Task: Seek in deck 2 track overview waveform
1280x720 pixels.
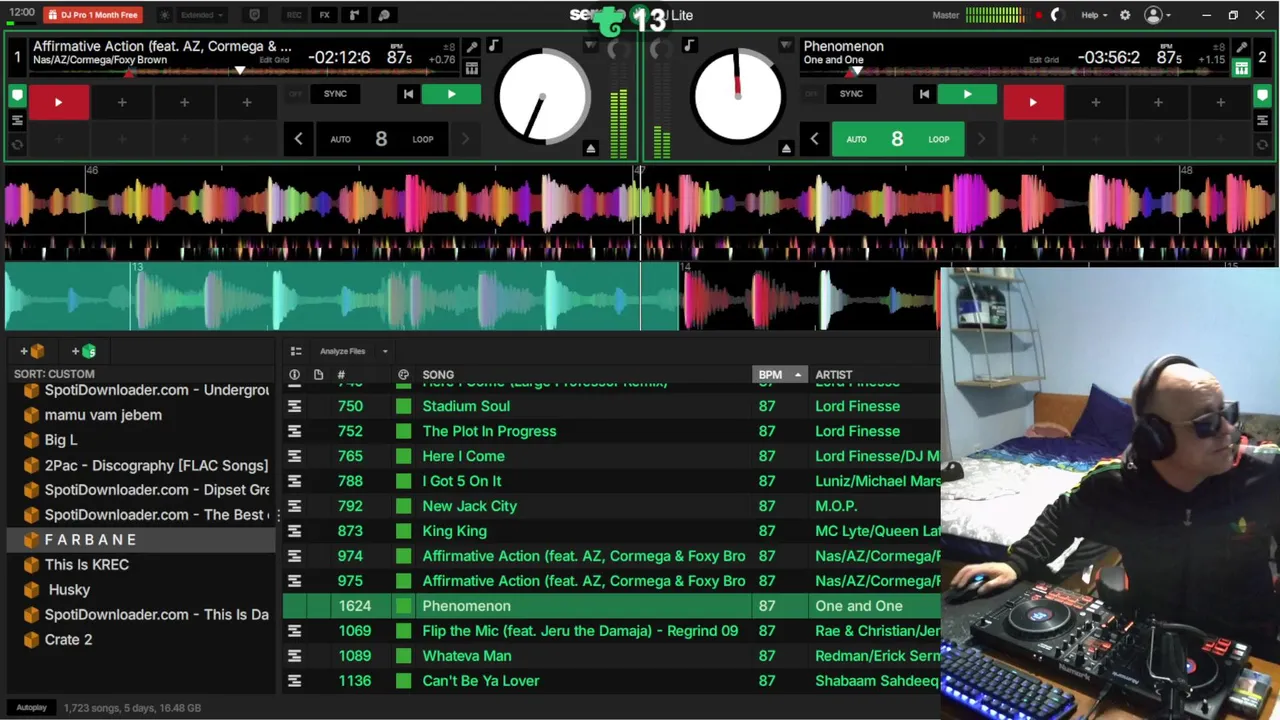Action: pyautogui.click(x=1015, y=72)
